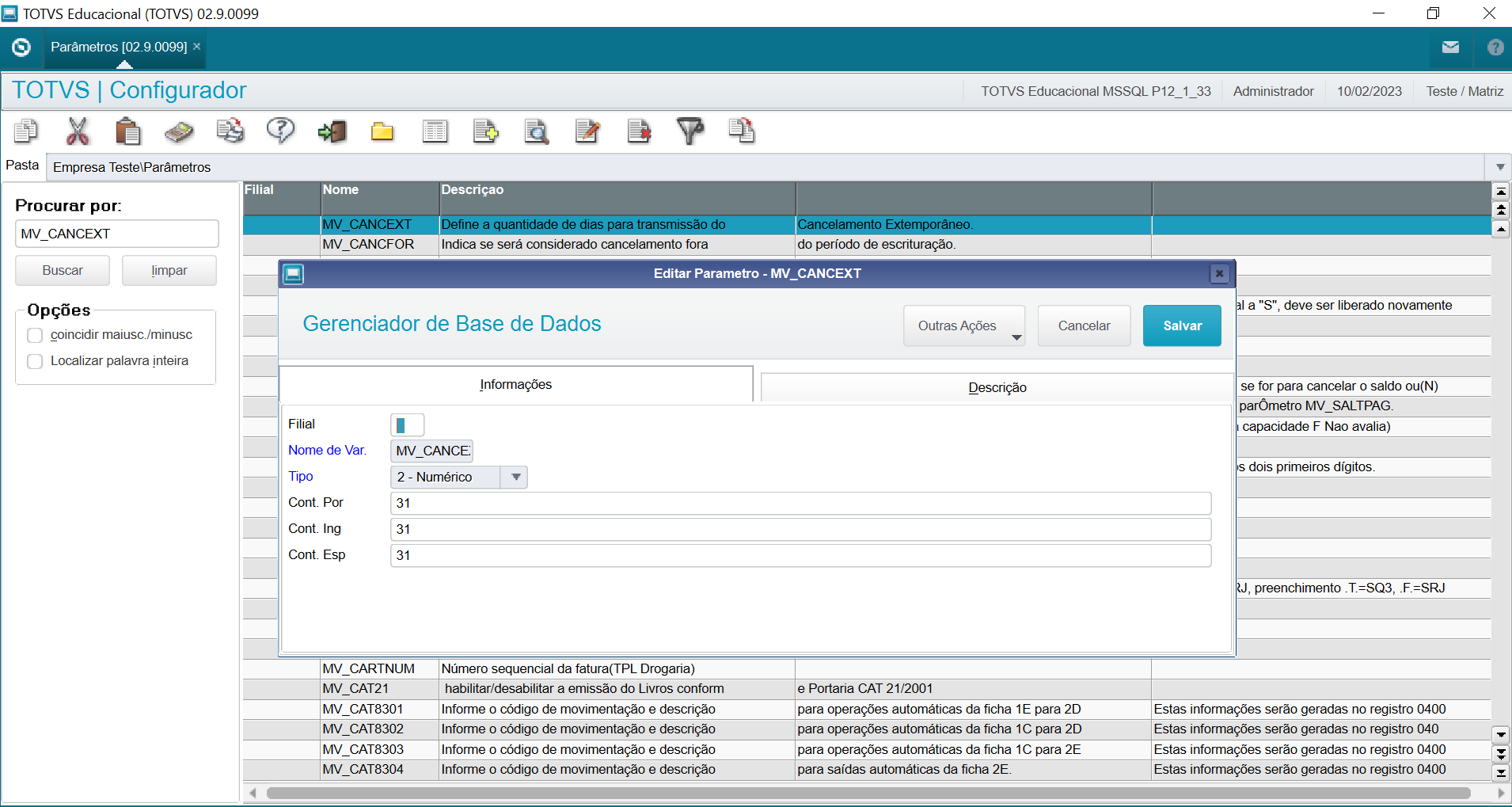
Task: Toggle the Filial field selector
Action: click(407, 424)
